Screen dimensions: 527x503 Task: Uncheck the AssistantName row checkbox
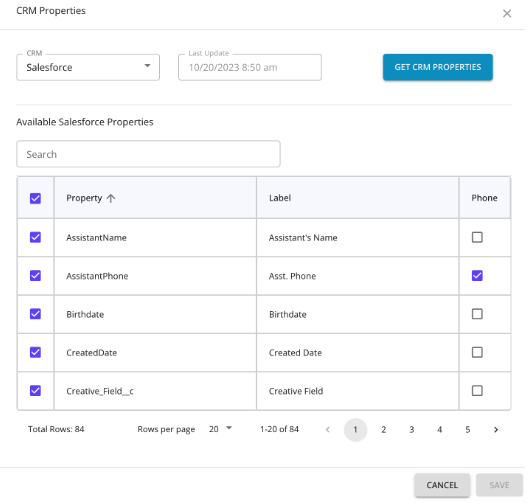coord(35,237)
